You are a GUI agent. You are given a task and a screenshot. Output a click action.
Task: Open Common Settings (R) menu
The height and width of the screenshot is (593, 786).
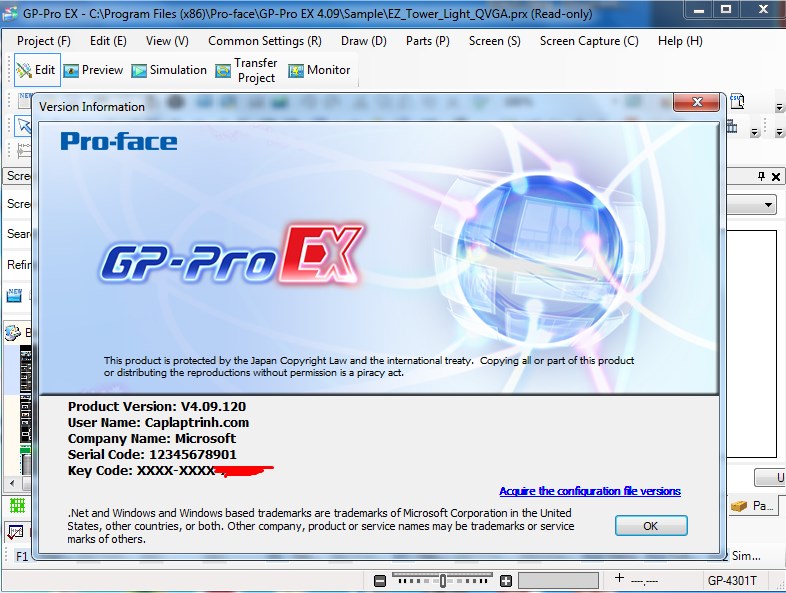[x=265, y=41]
